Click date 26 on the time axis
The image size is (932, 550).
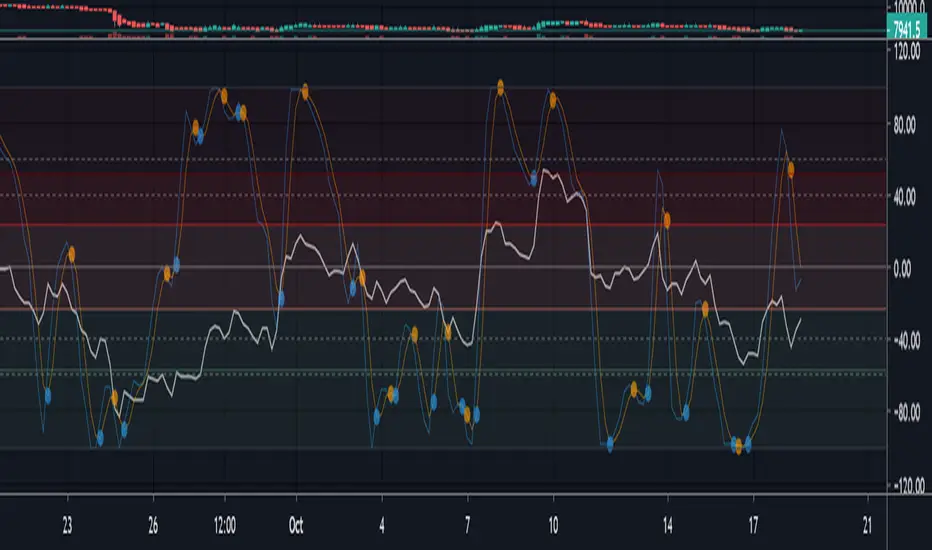(153, 521)
